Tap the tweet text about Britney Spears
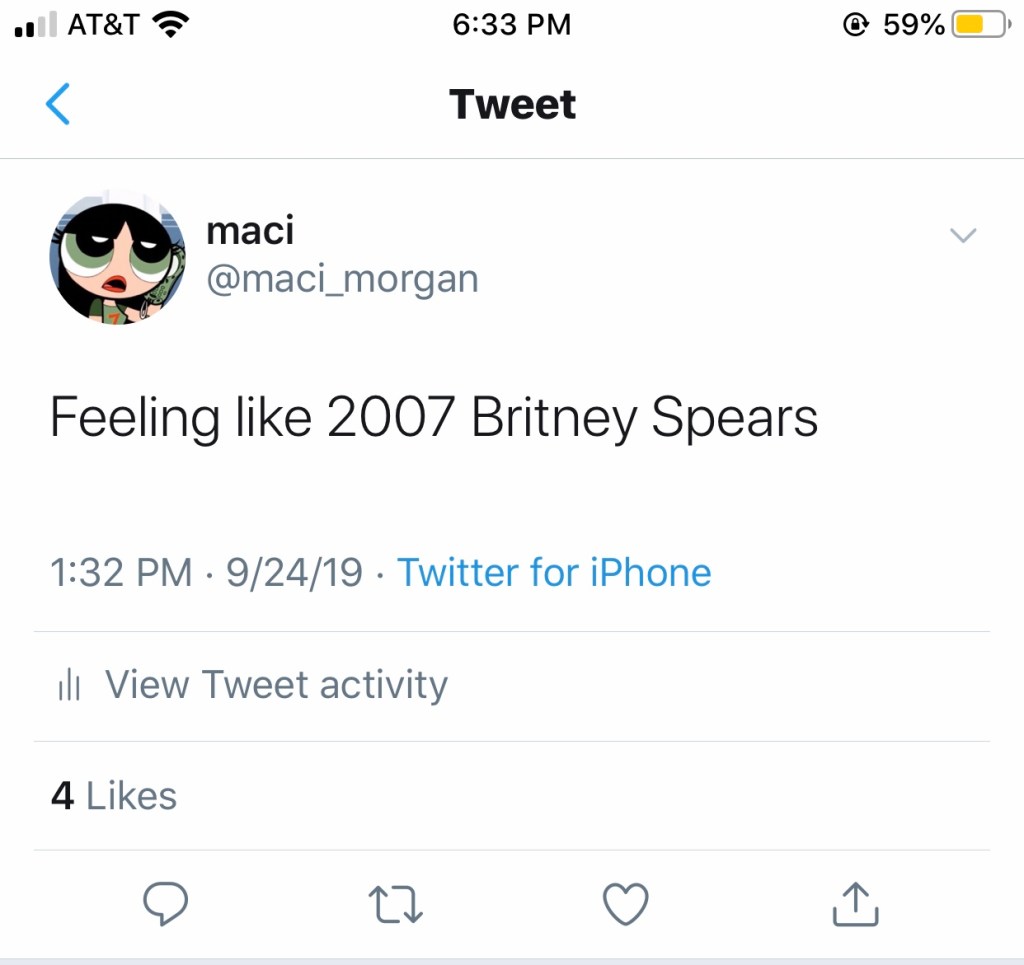Image resolution: width=1024 pixels, height=965 pixels. [x=434, y=417]
